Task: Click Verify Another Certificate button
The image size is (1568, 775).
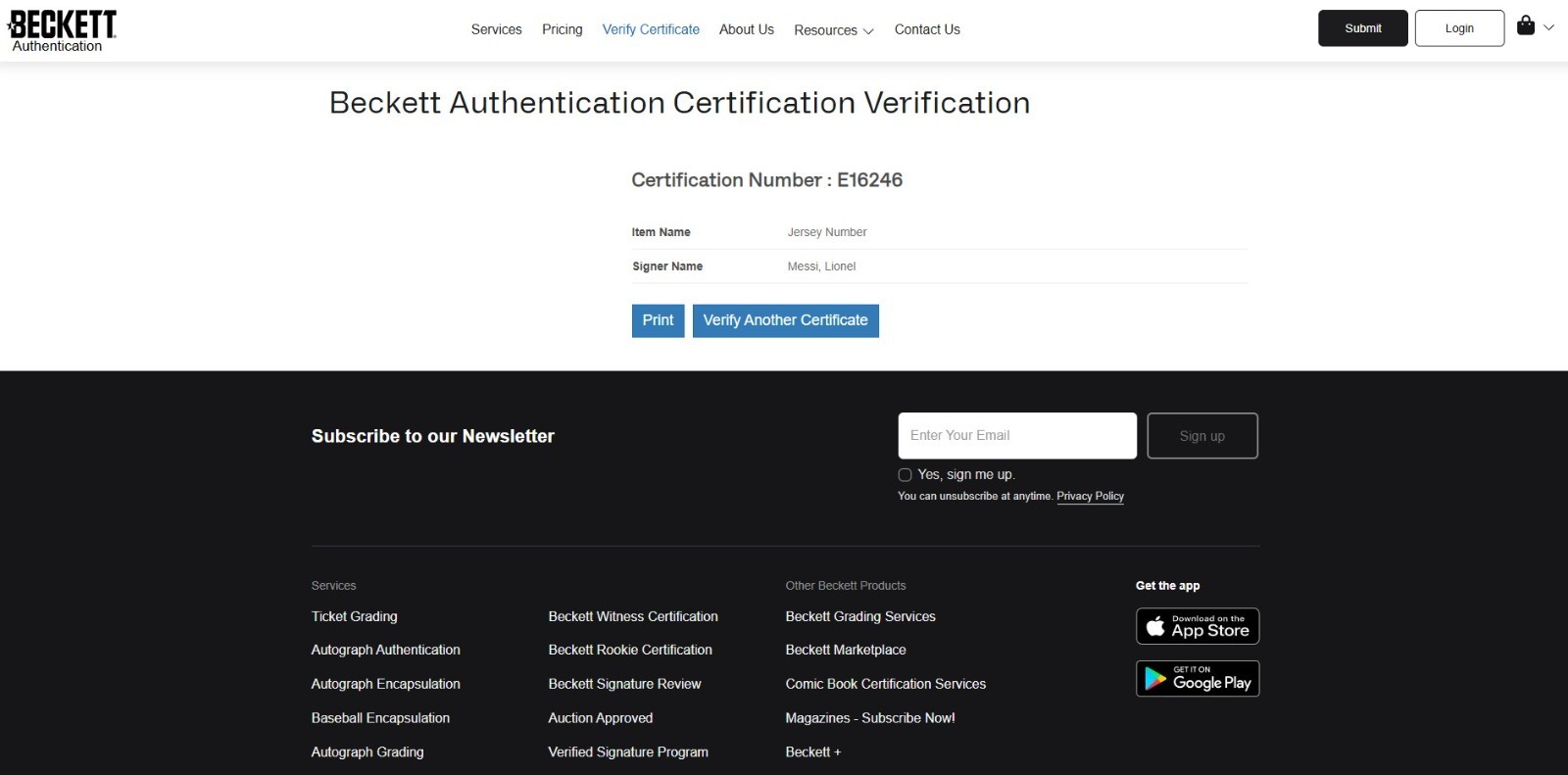Action: (785, 320)
